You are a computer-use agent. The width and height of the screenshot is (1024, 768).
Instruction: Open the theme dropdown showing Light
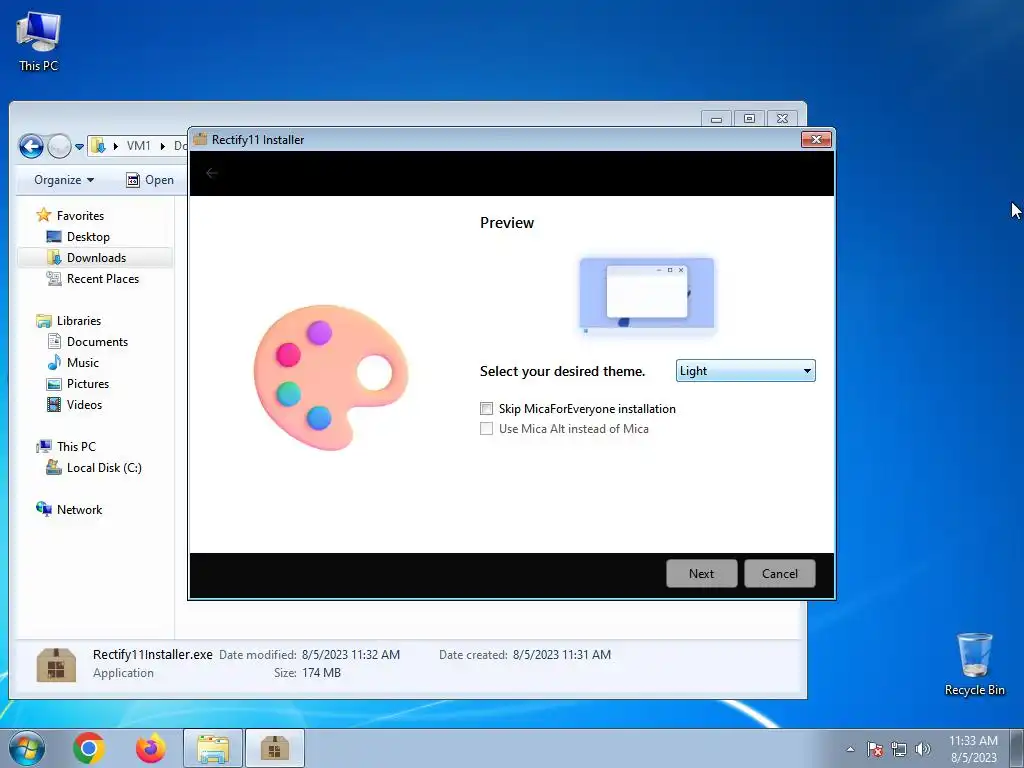pos(745,371)
